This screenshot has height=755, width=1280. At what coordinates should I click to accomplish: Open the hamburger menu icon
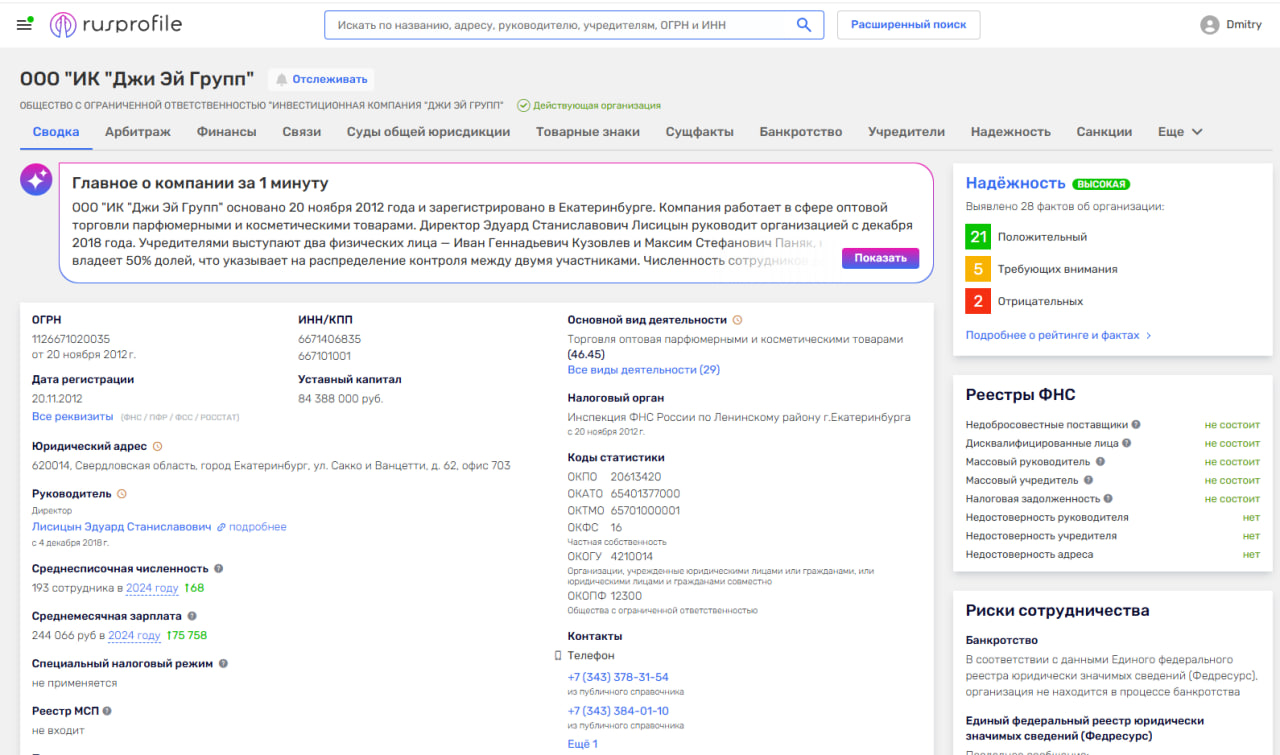[x=24, y=25]
